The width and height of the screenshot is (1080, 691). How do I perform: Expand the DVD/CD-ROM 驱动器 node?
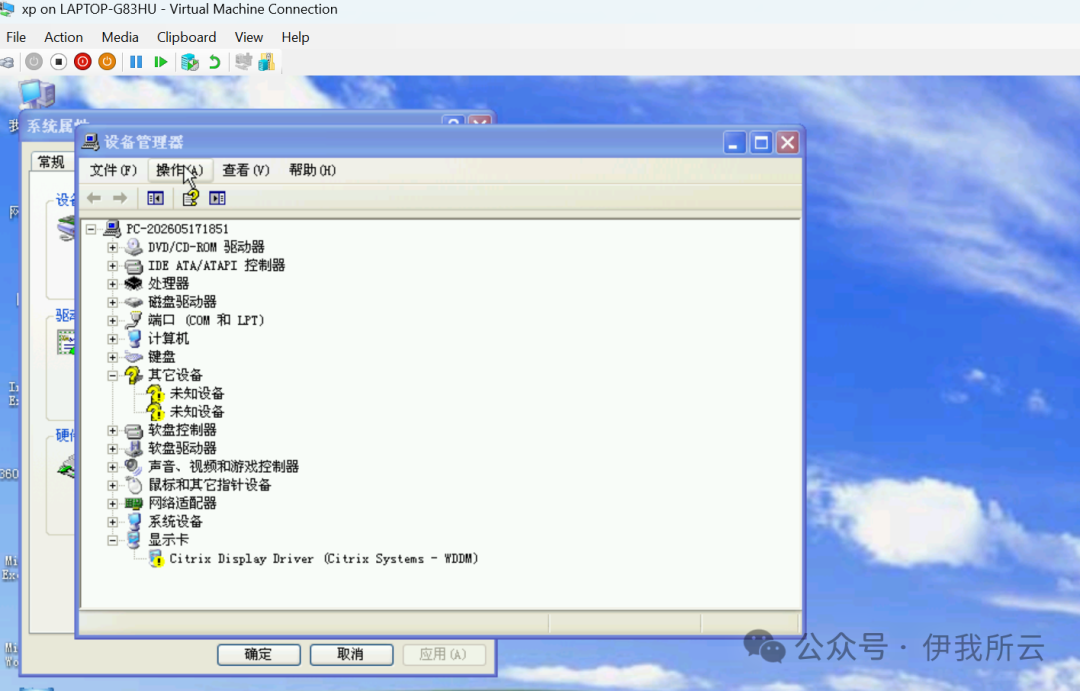(x=113, y=247)
